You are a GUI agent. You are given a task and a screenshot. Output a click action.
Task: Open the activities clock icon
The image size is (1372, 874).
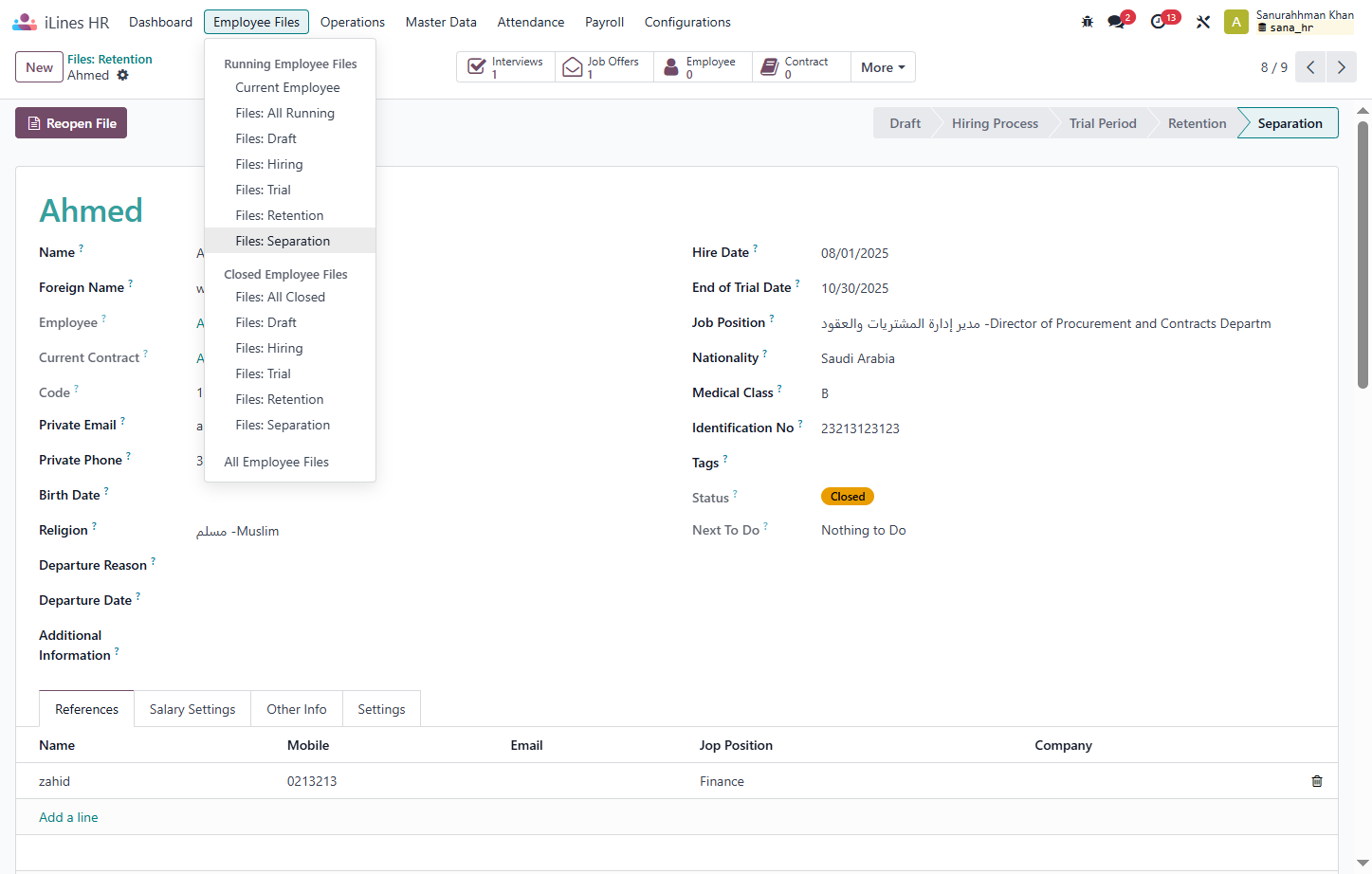[1158, 22]
